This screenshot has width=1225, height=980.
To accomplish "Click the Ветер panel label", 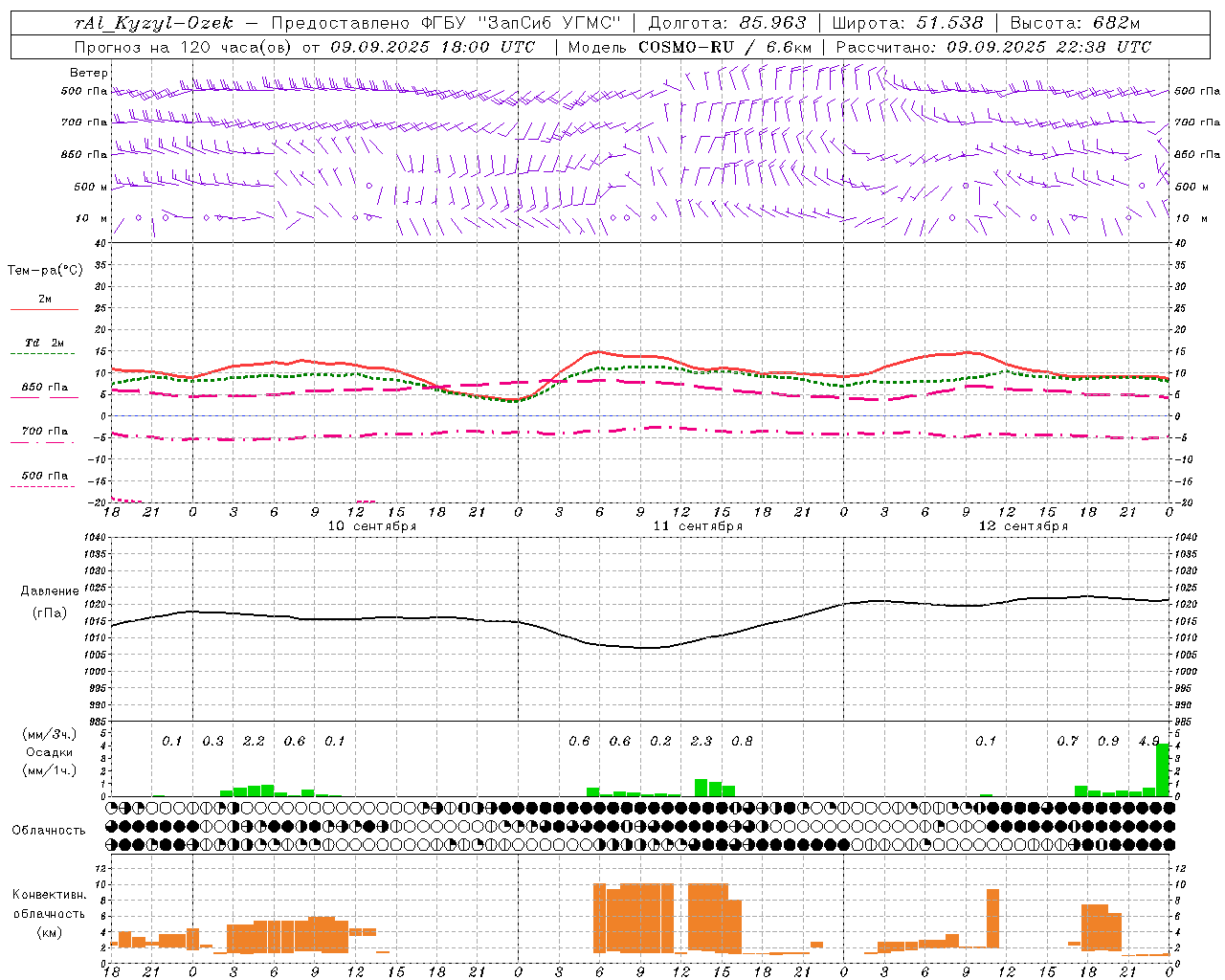I will pyautogui.click(x=89, y=73).
